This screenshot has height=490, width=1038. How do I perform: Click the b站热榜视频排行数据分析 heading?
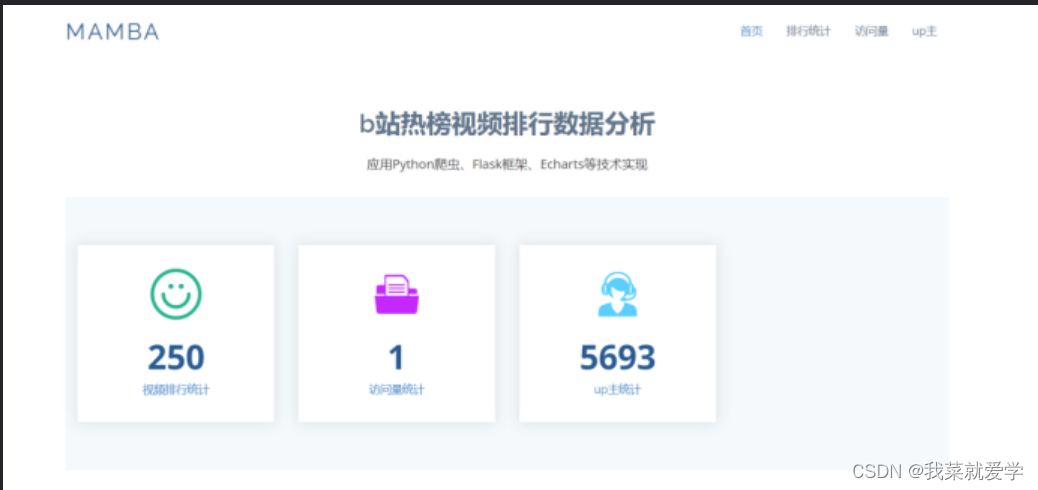507,124
